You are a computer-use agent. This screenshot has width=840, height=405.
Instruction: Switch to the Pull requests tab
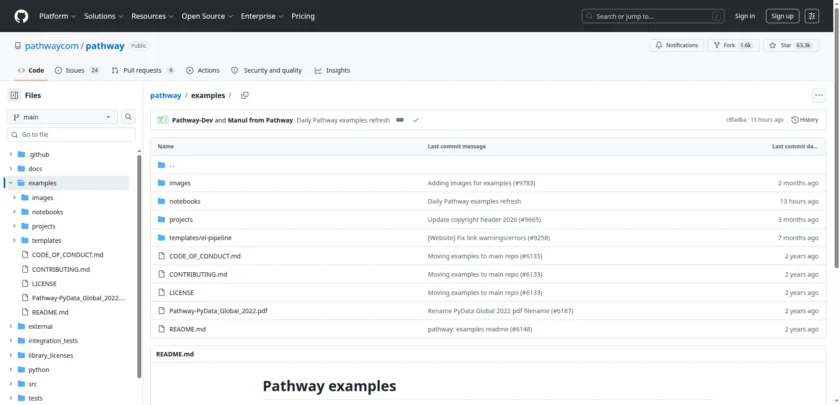(x=143, y=70)
